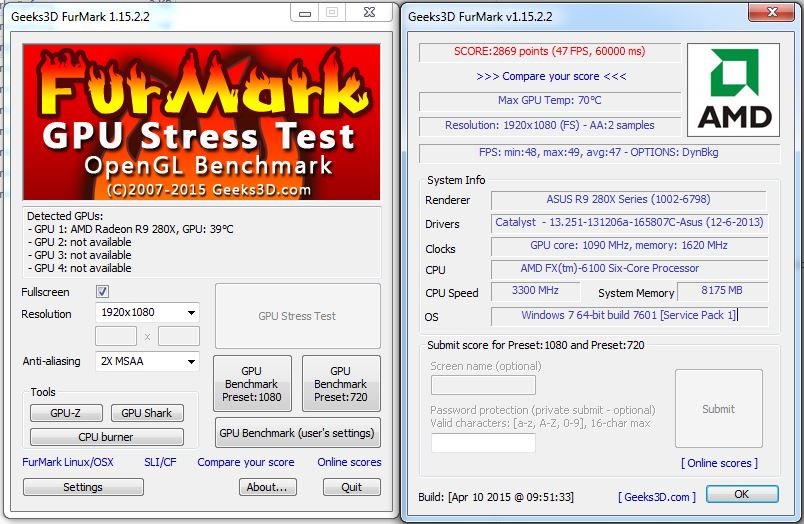Image resolution: width=804 pixels, height=524 pixels.
Task: Click the 3300 MHz CPU Speed field
Action: coord(535,291)
